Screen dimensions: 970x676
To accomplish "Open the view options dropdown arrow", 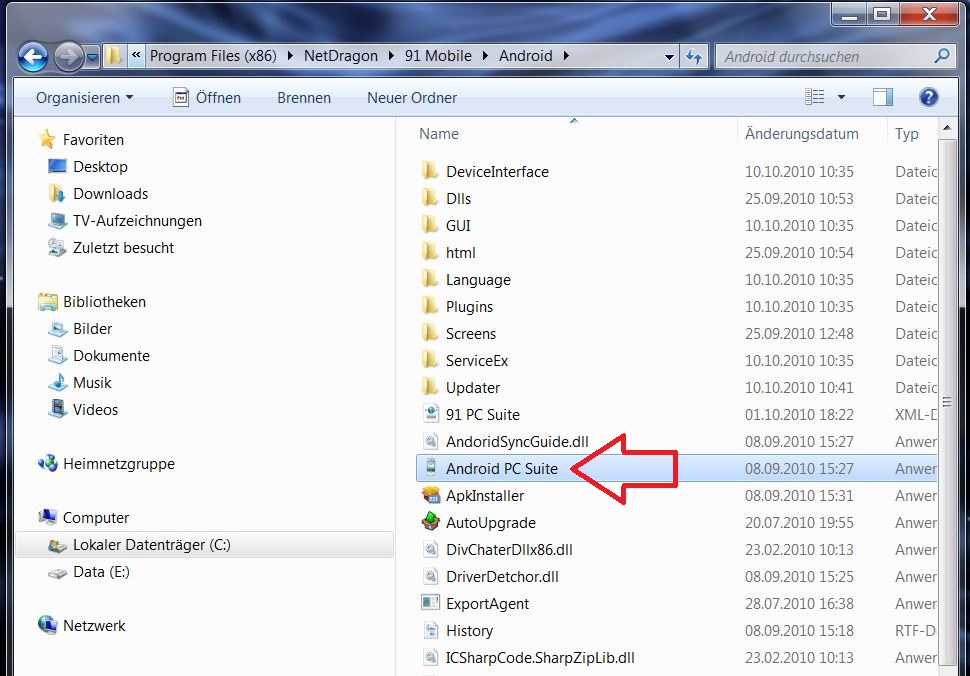I will click(x=841, y=97).
